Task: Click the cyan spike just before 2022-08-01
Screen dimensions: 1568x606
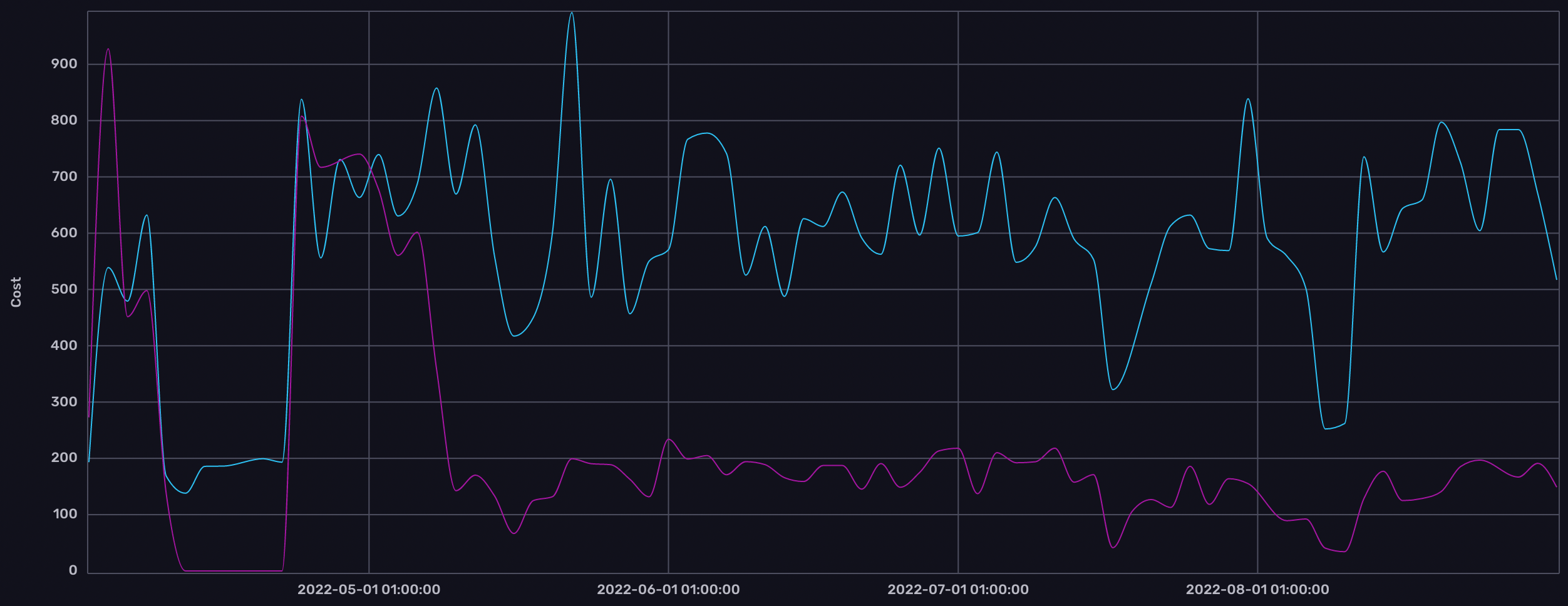Action: [x=1247, y=99]
